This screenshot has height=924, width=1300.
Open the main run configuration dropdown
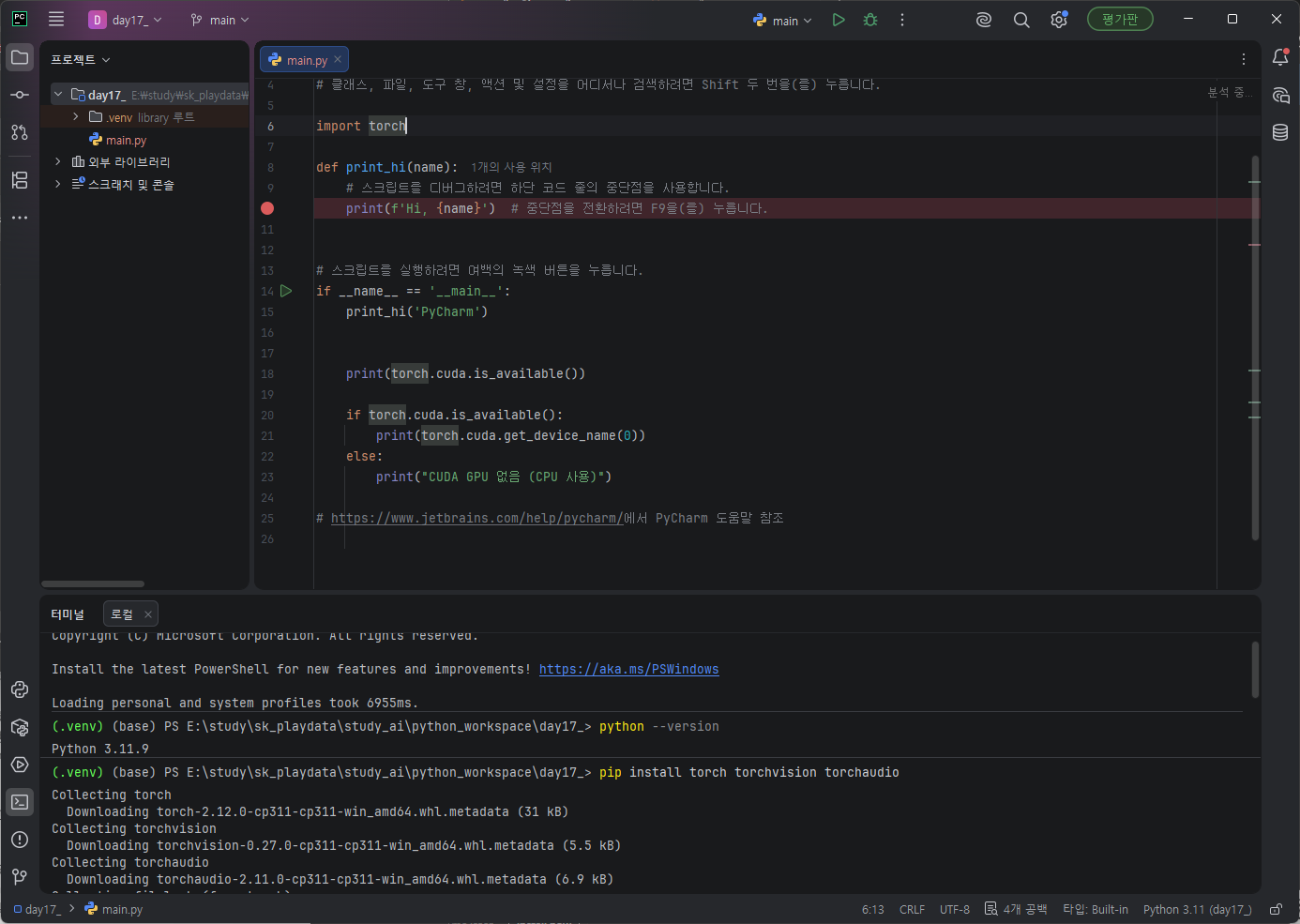pyautogui.click(x=783, y=20)
